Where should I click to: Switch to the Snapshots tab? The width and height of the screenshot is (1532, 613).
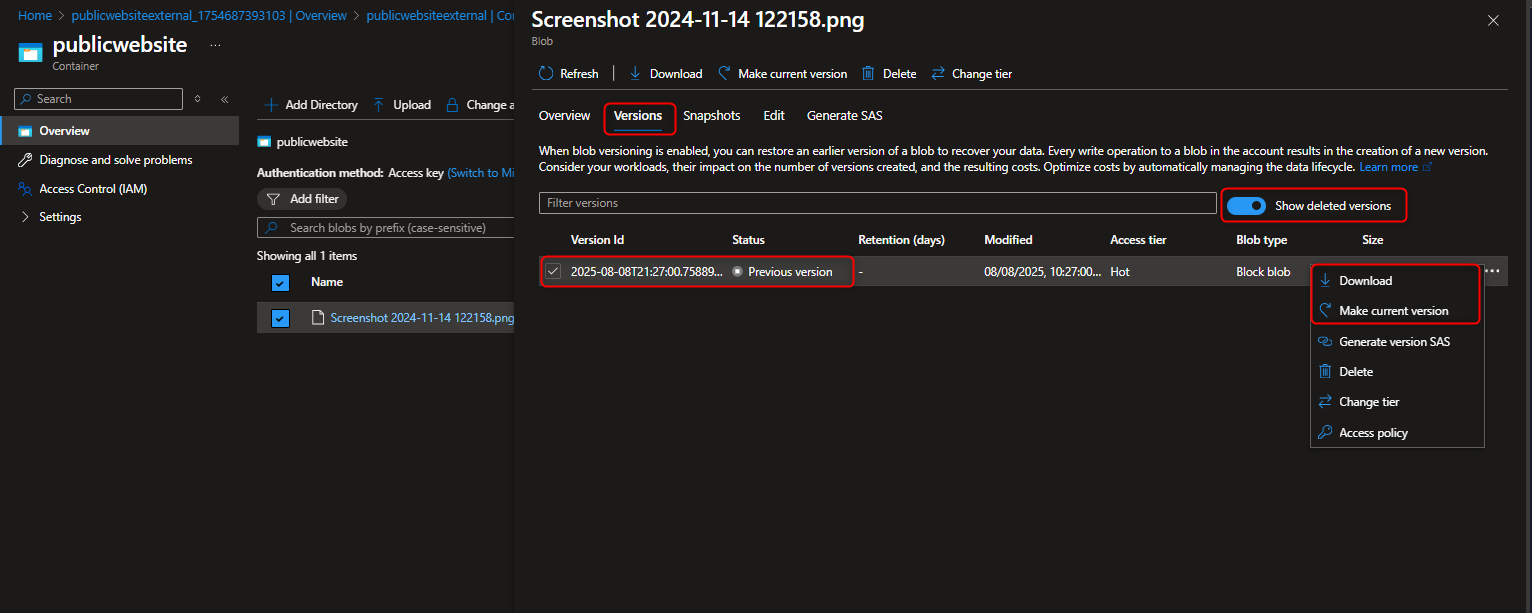coord(711,115)
